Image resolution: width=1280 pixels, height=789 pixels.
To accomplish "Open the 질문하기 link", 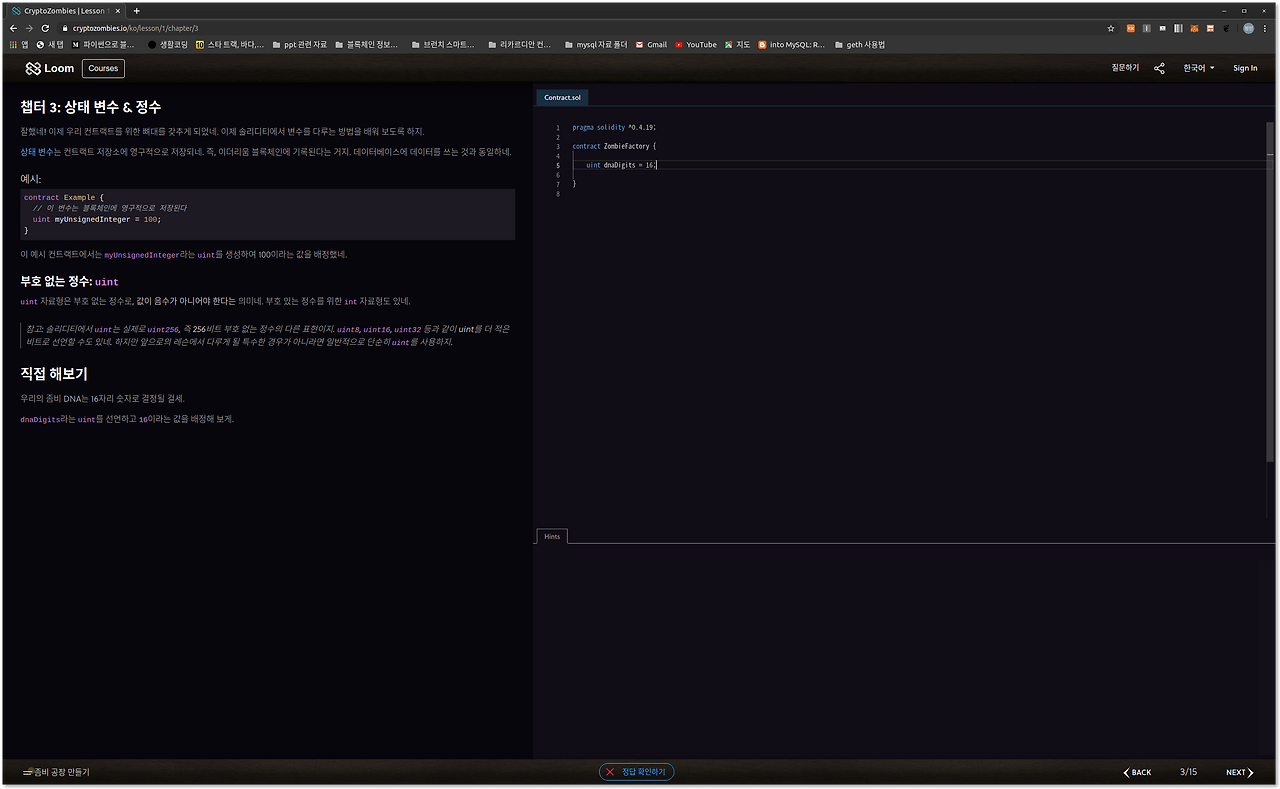I will point(1125,68).
